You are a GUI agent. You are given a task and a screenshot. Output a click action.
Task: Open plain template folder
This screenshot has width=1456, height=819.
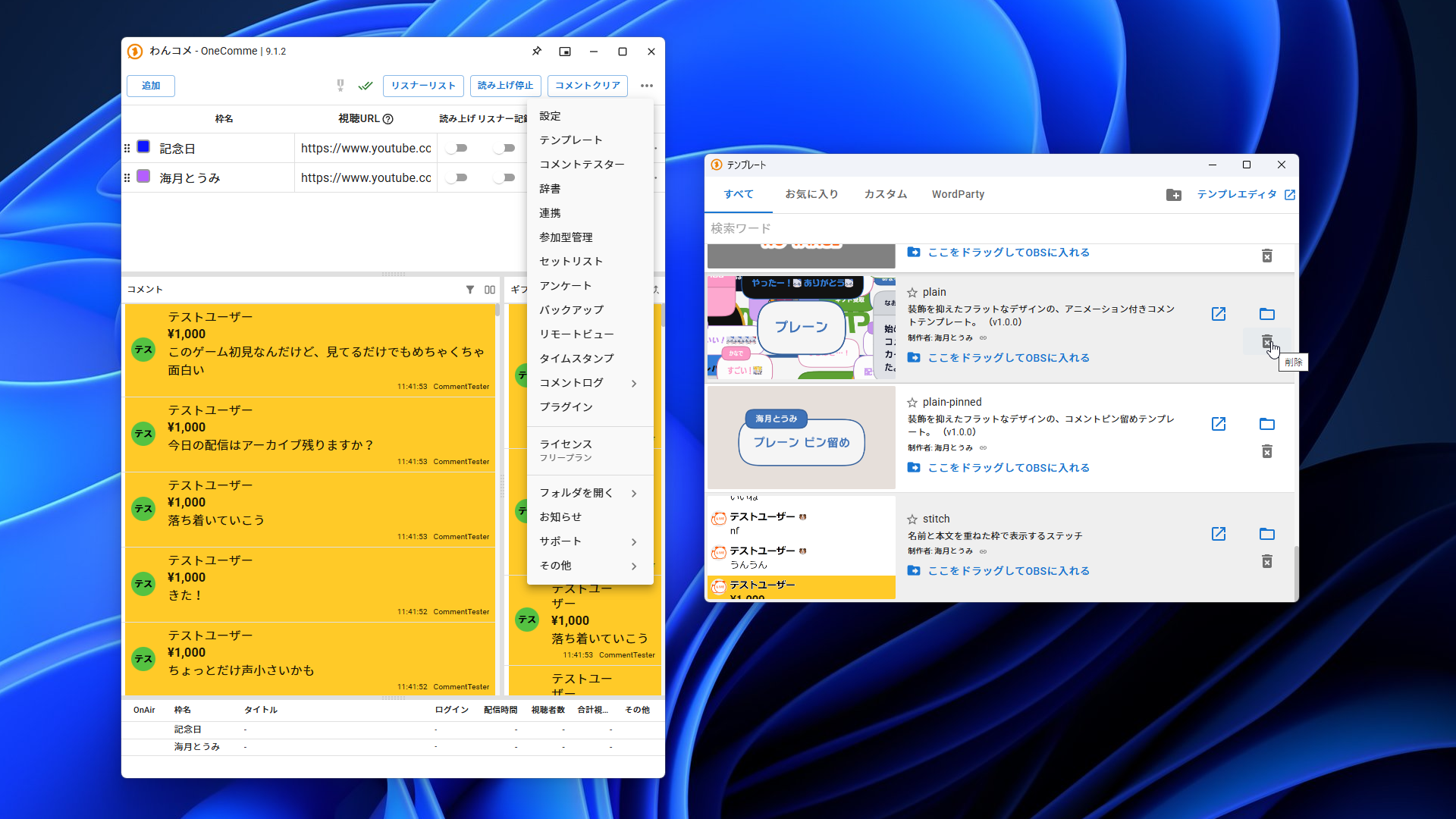tap(1267, 314)
